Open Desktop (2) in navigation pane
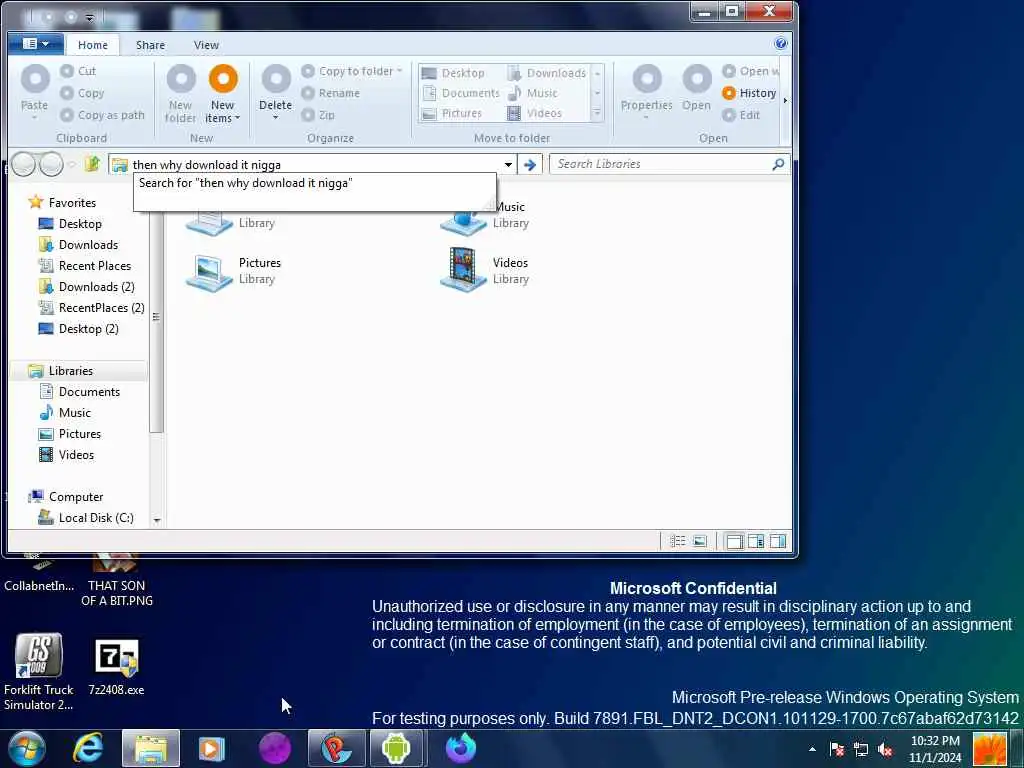This screenshot has width=1024, height=768. [79, 328]
